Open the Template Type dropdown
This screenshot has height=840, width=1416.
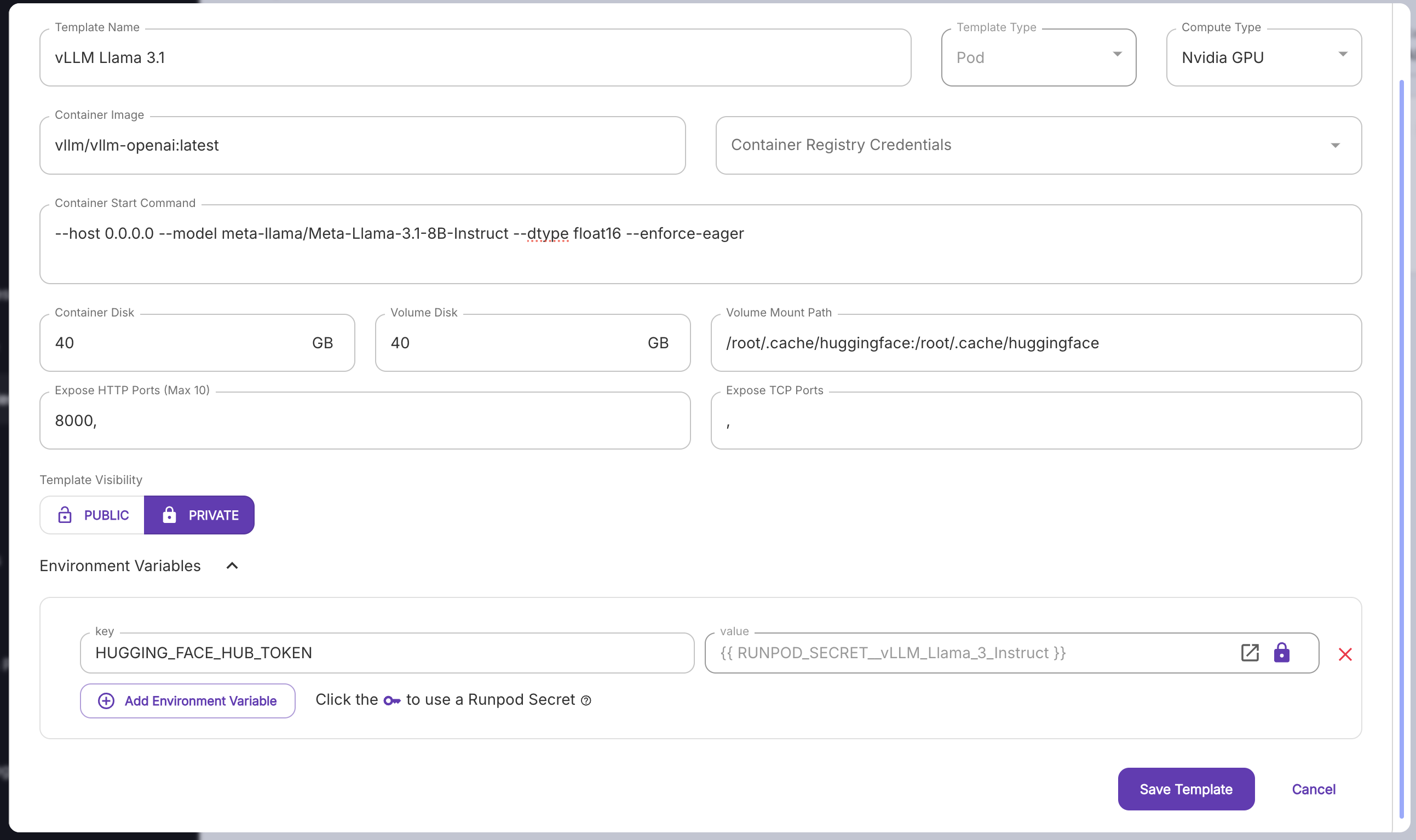[x=1038, y=57]
